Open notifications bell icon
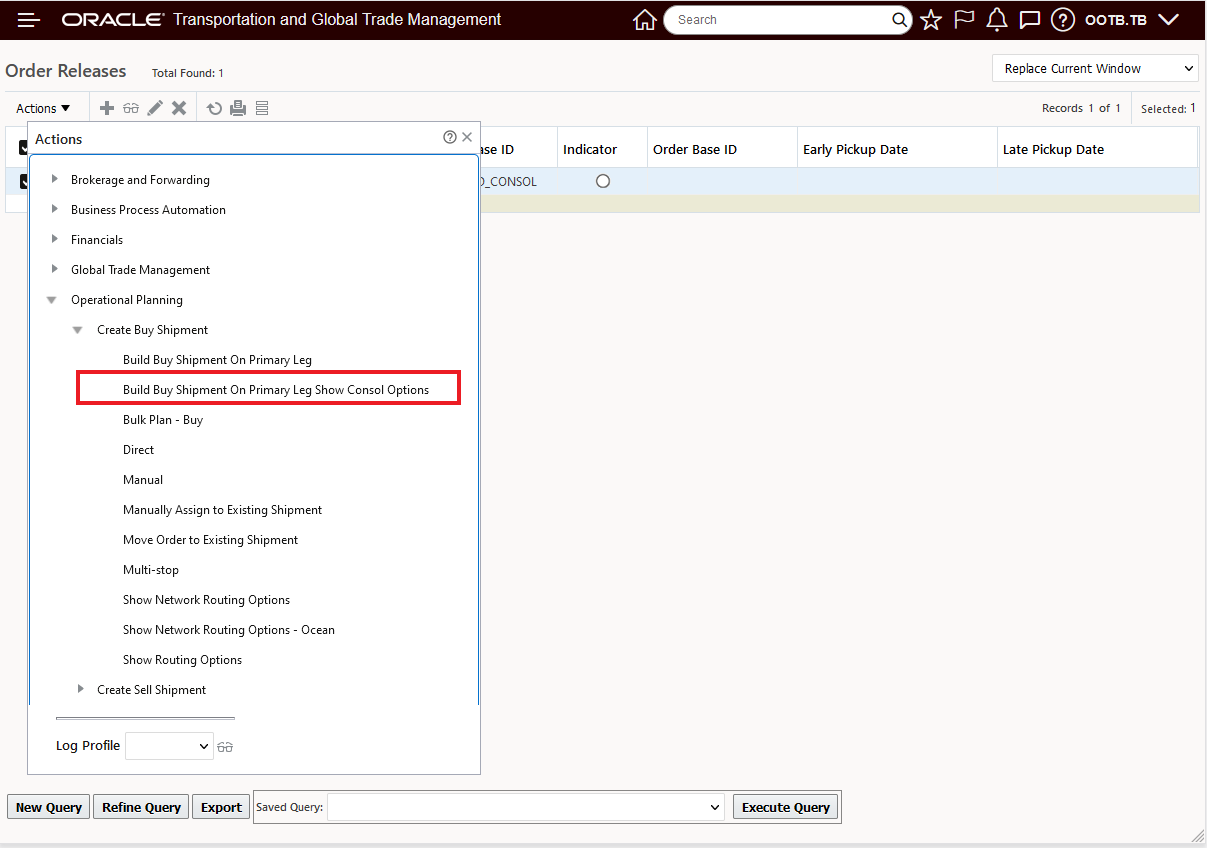 [x=997, y=19]
